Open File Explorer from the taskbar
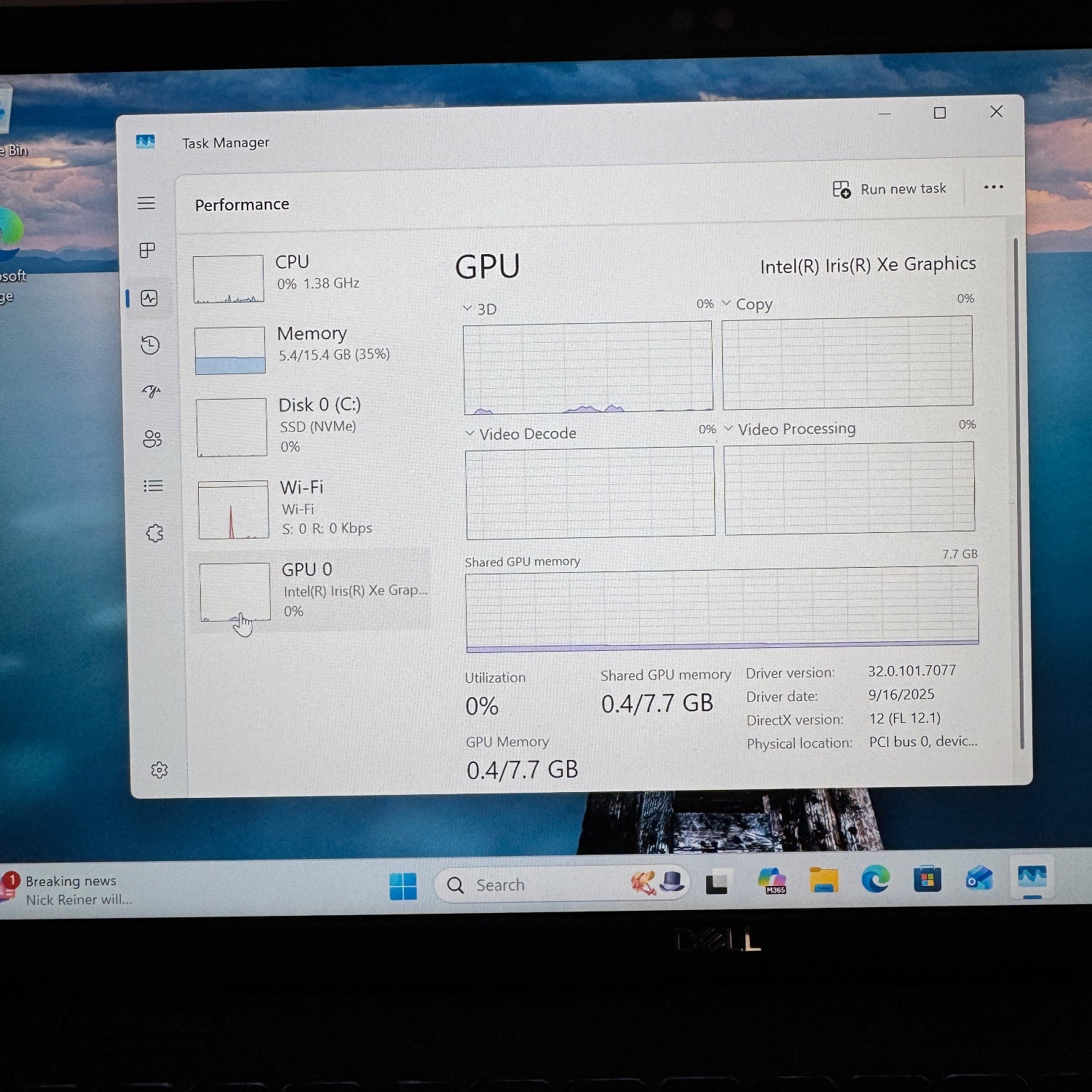The height and width of the screenshot is (1092, 1092). click(x=823, y=881)
